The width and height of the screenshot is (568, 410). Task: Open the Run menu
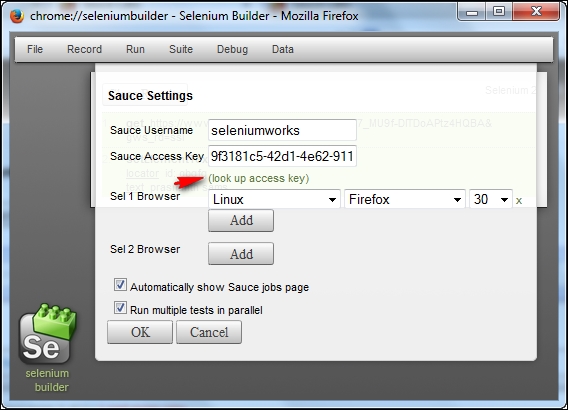coord(135,49)
